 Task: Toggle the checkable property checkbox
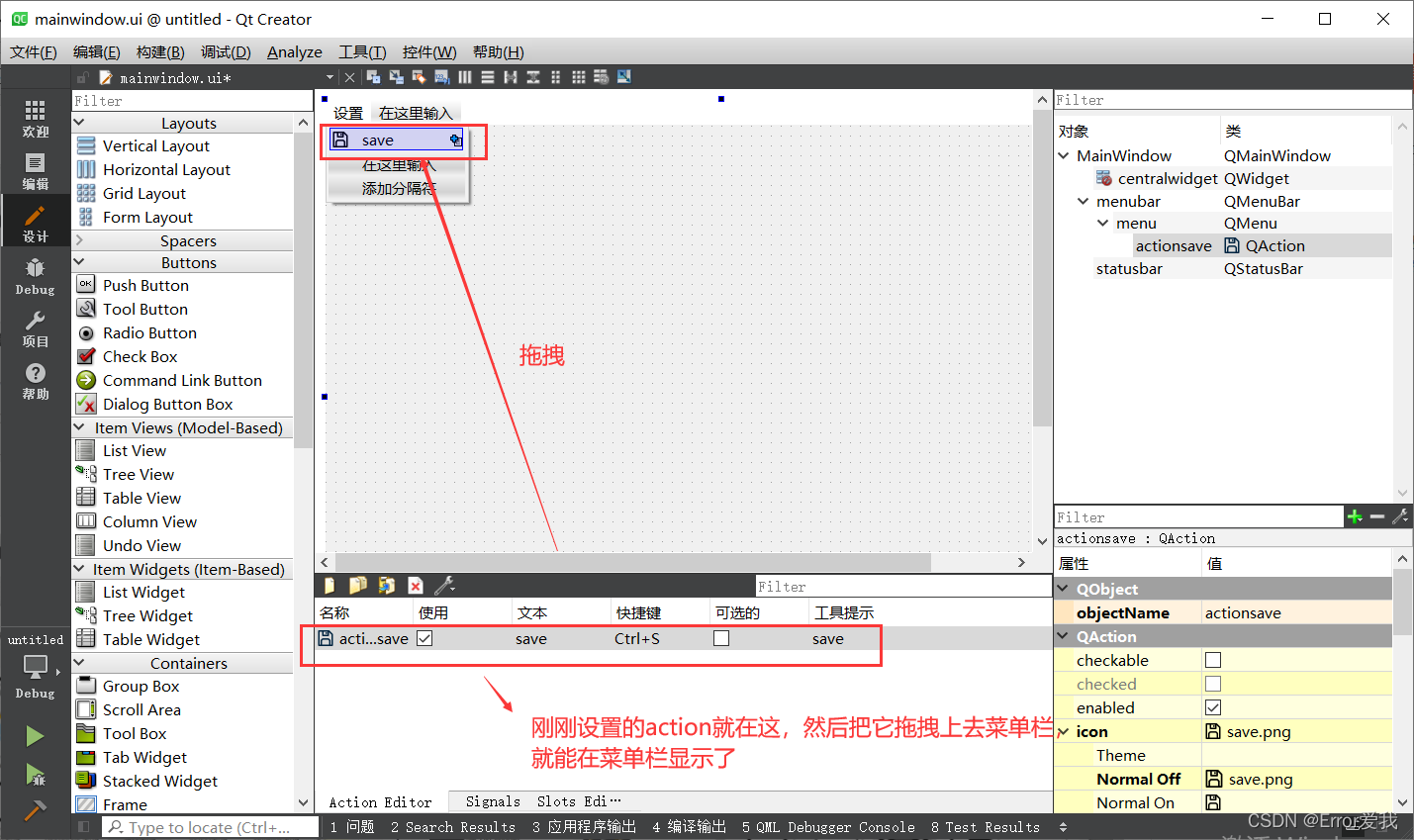click(1213, 660)
